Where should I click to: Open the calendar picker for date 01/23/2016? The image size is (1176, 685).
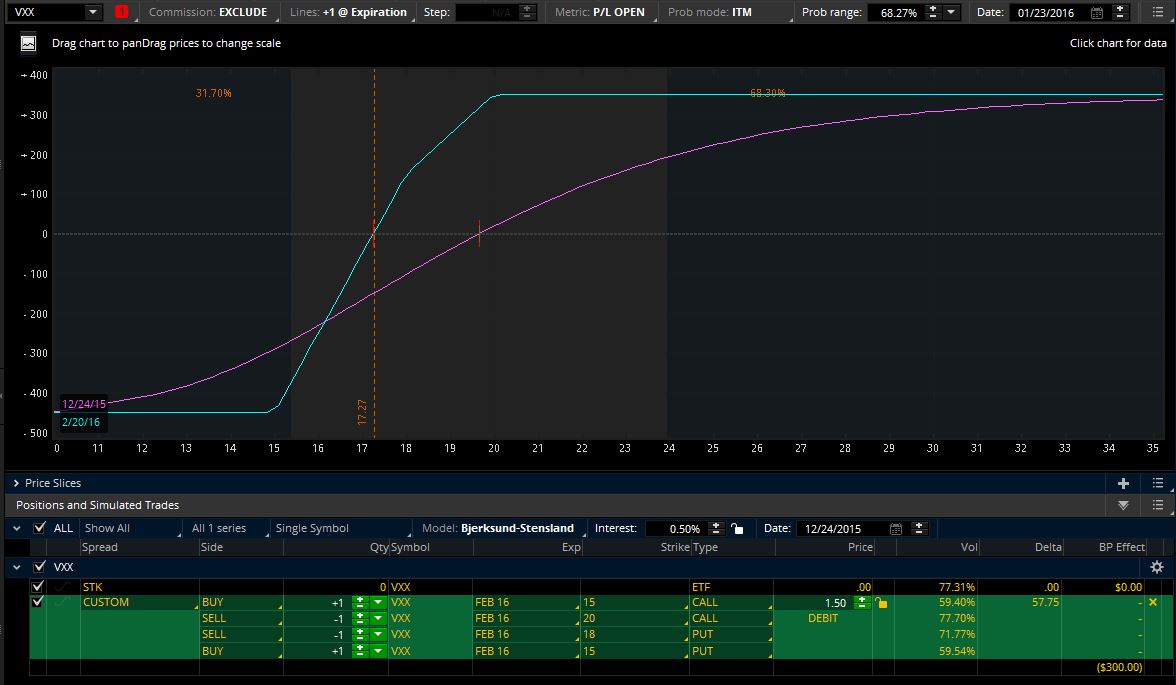click(x=1096, y=13)
